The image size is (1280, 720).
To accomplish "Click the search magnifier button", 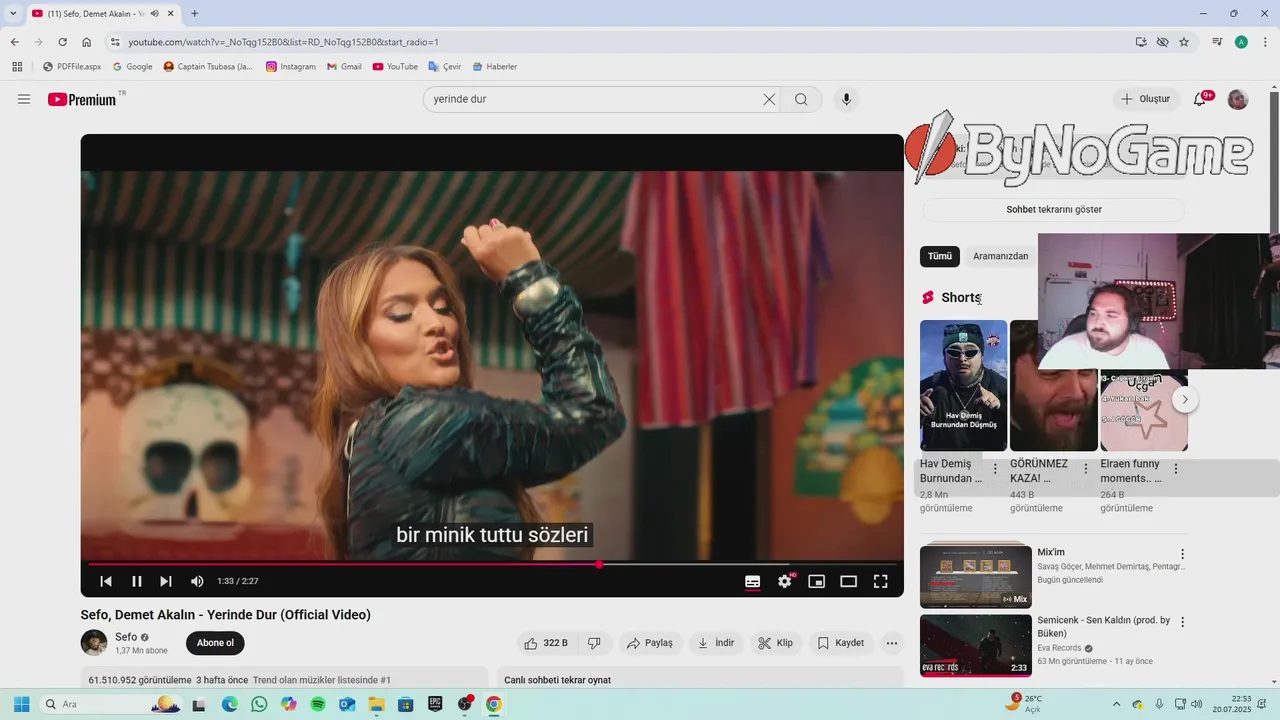I will click(801, 99).
